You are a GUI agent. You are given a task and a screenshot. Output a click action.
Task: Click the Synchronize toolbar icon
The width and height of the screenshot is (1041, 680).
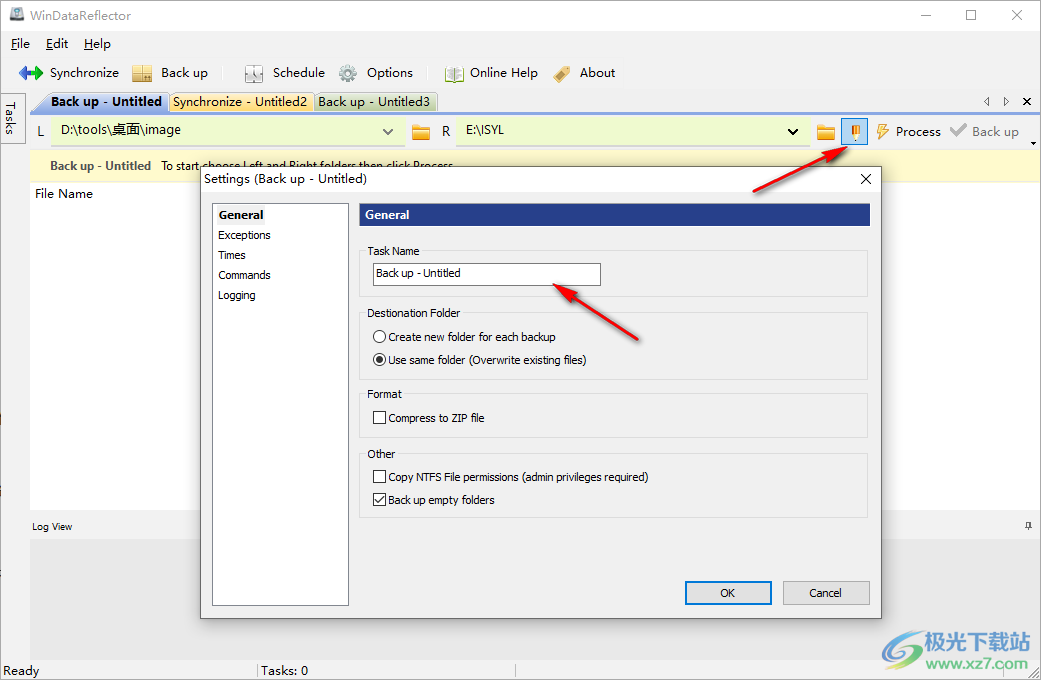tap(31, 73)
